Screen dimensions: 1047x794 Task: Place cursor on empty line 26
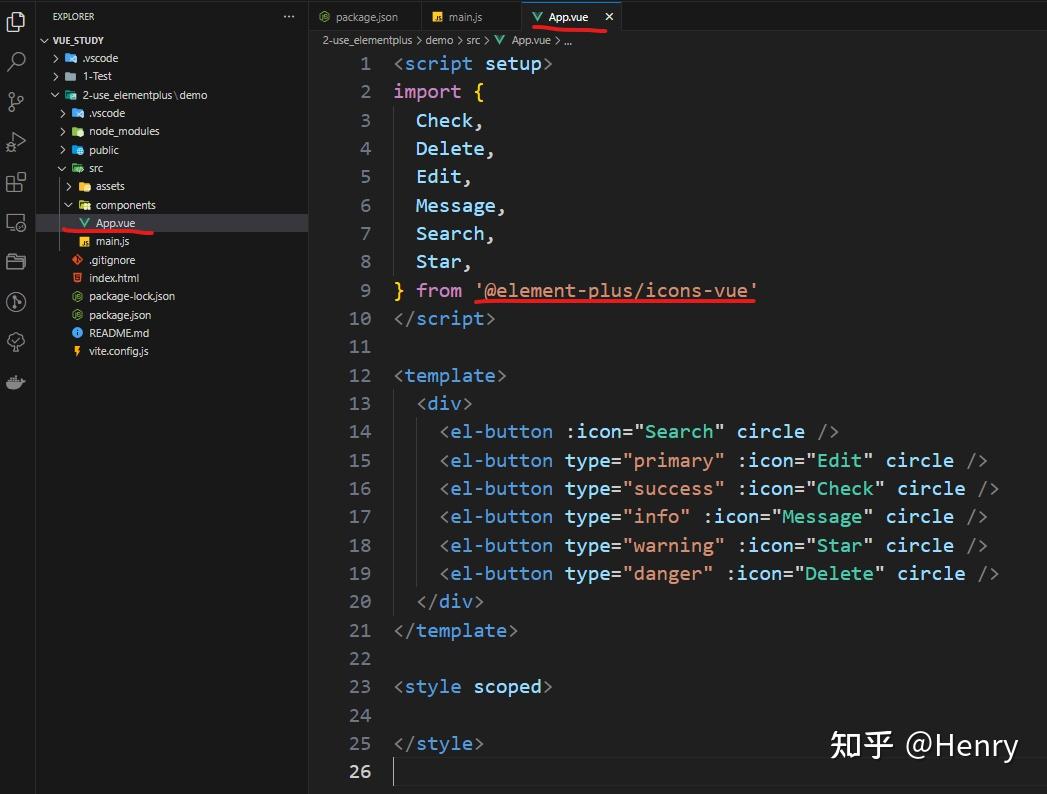[668, 771]
